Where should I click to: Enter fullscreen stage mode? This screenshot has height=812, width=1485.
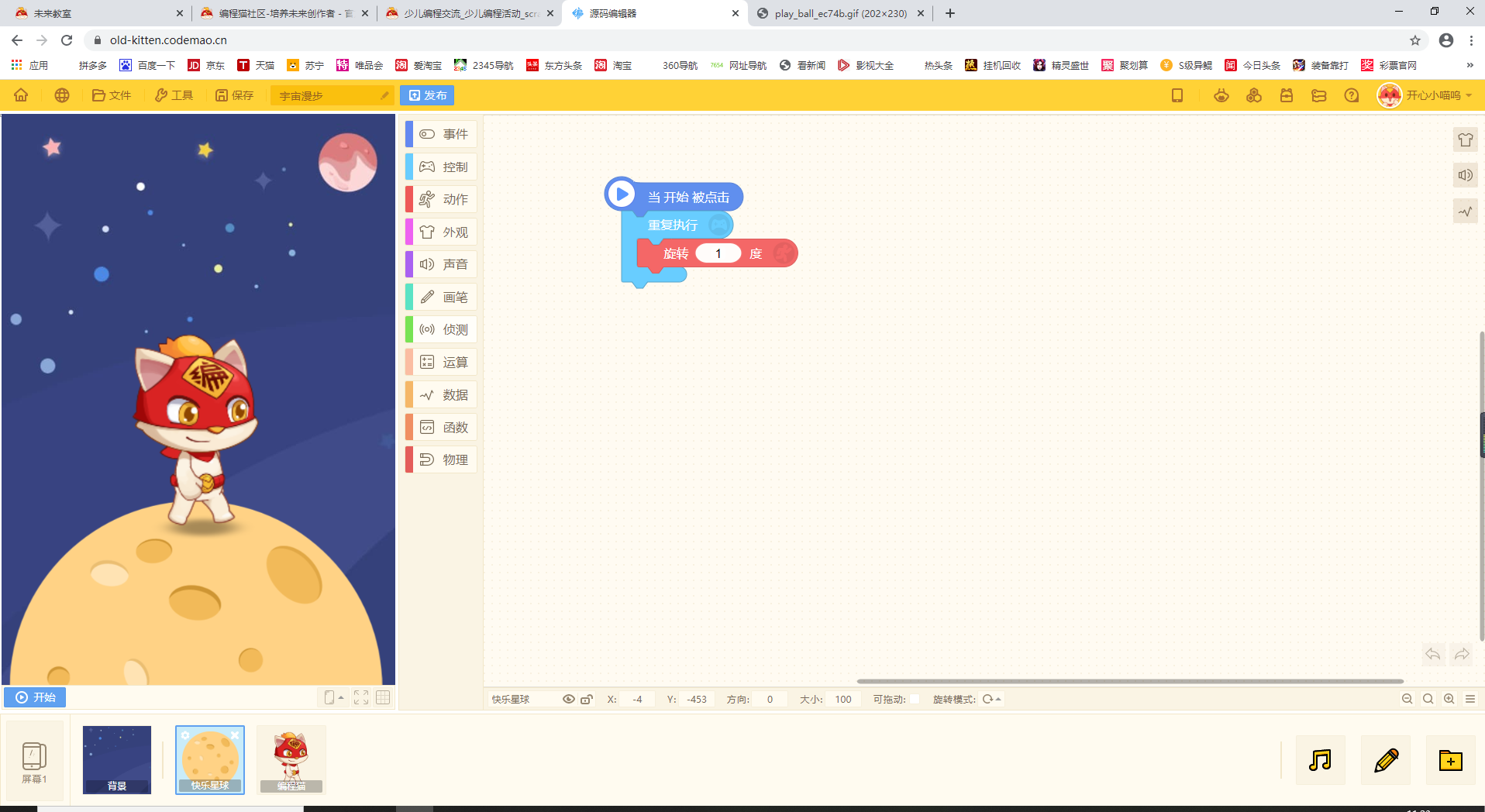361,697
